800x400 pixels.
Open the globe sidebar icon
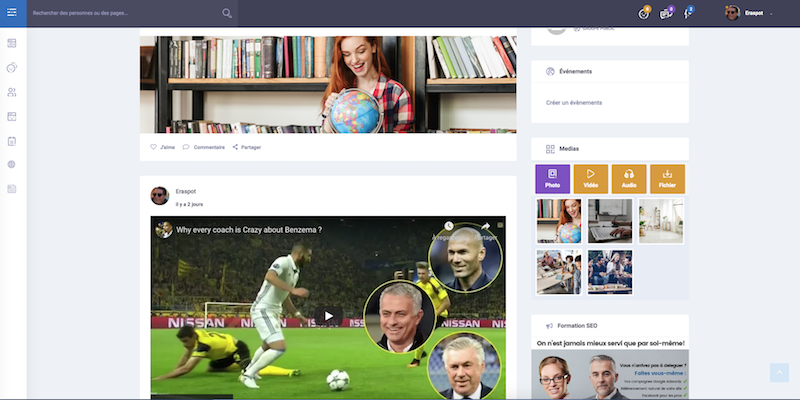coord(12,164)
